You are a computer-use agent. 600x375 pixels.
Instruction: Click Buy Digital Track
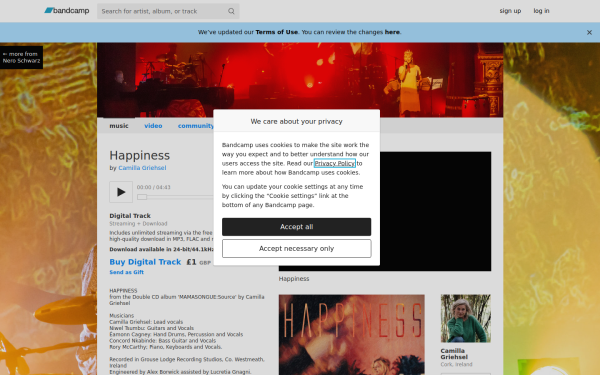[x=145, y=262]
